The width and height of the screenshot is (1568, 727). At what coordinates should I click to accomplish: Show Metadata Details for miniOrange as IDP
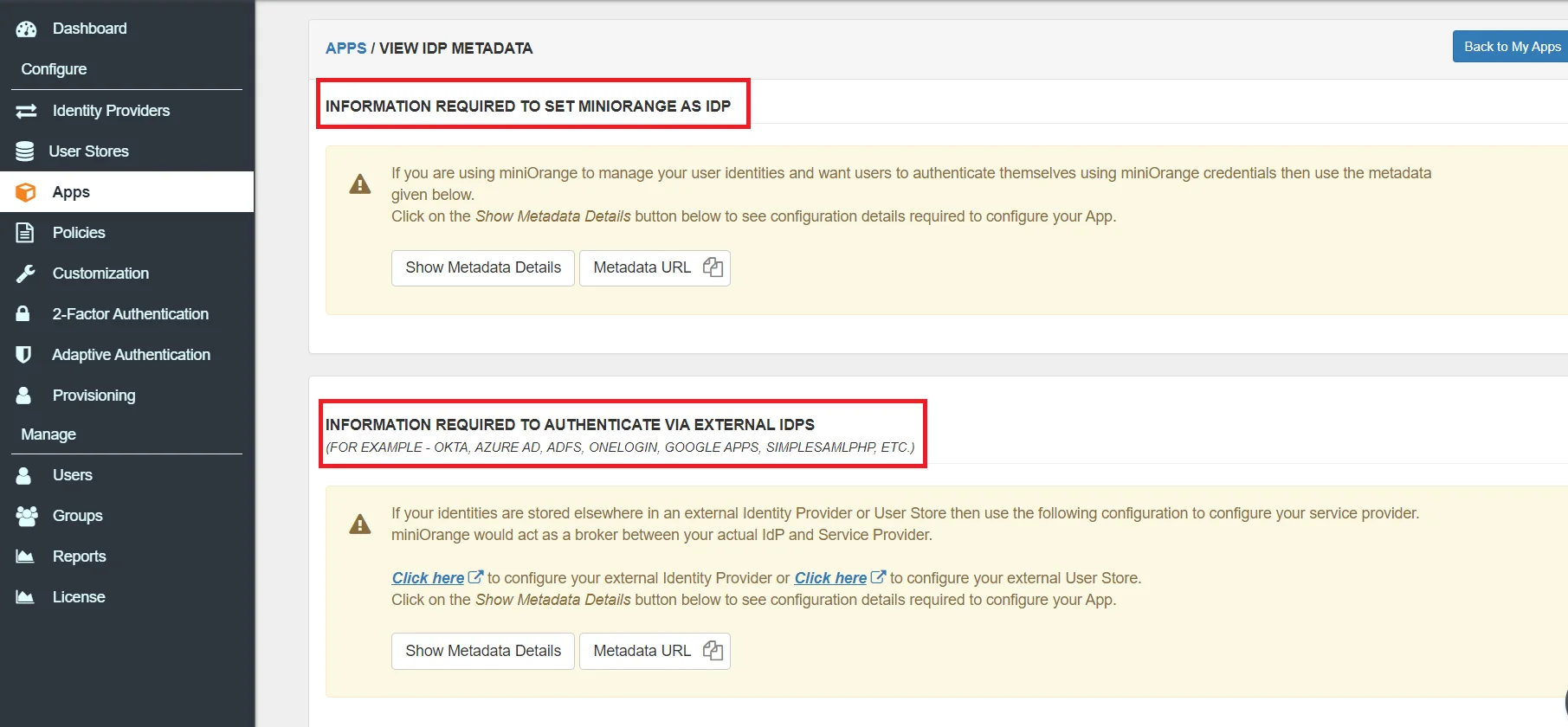point(483,267)
